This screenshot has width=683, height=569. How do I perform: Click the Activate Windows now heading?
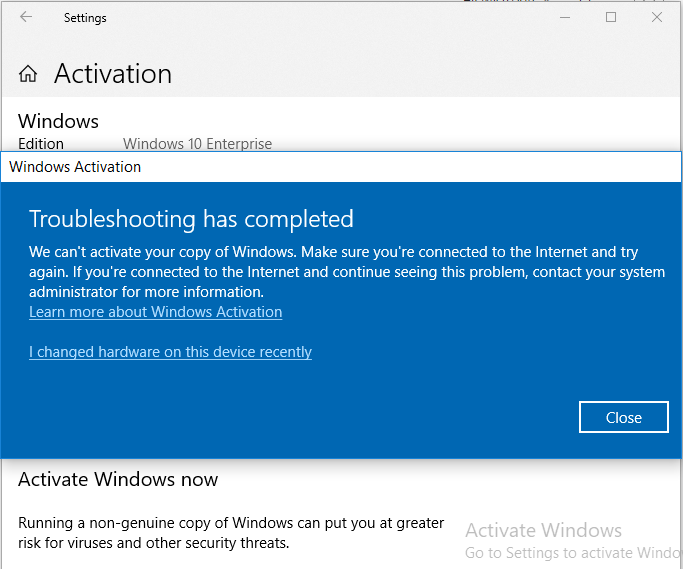tap(118, 479)
